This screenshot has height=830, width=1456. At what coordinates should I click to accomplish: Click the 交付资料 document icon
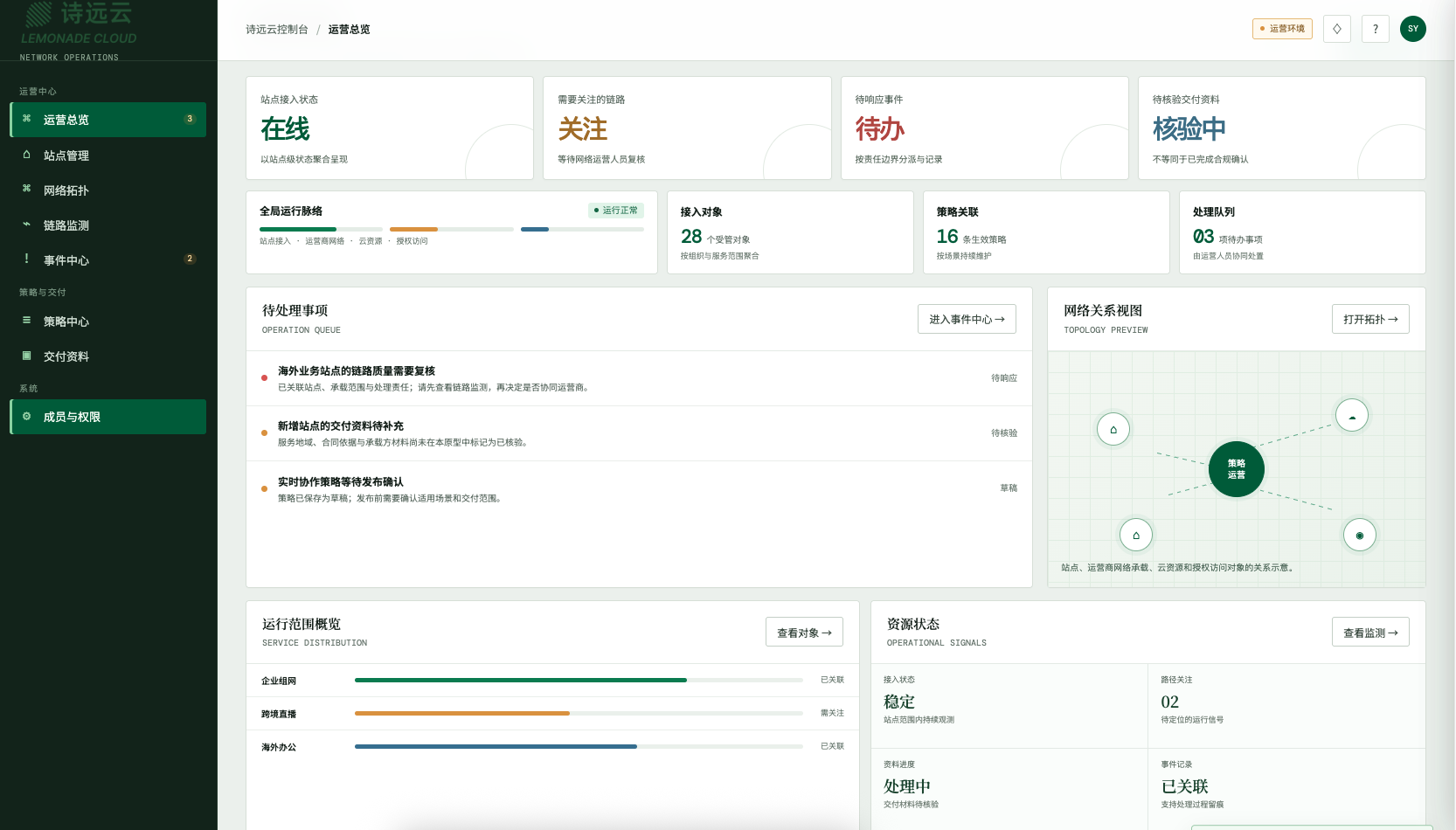click(x=26, y=356)
